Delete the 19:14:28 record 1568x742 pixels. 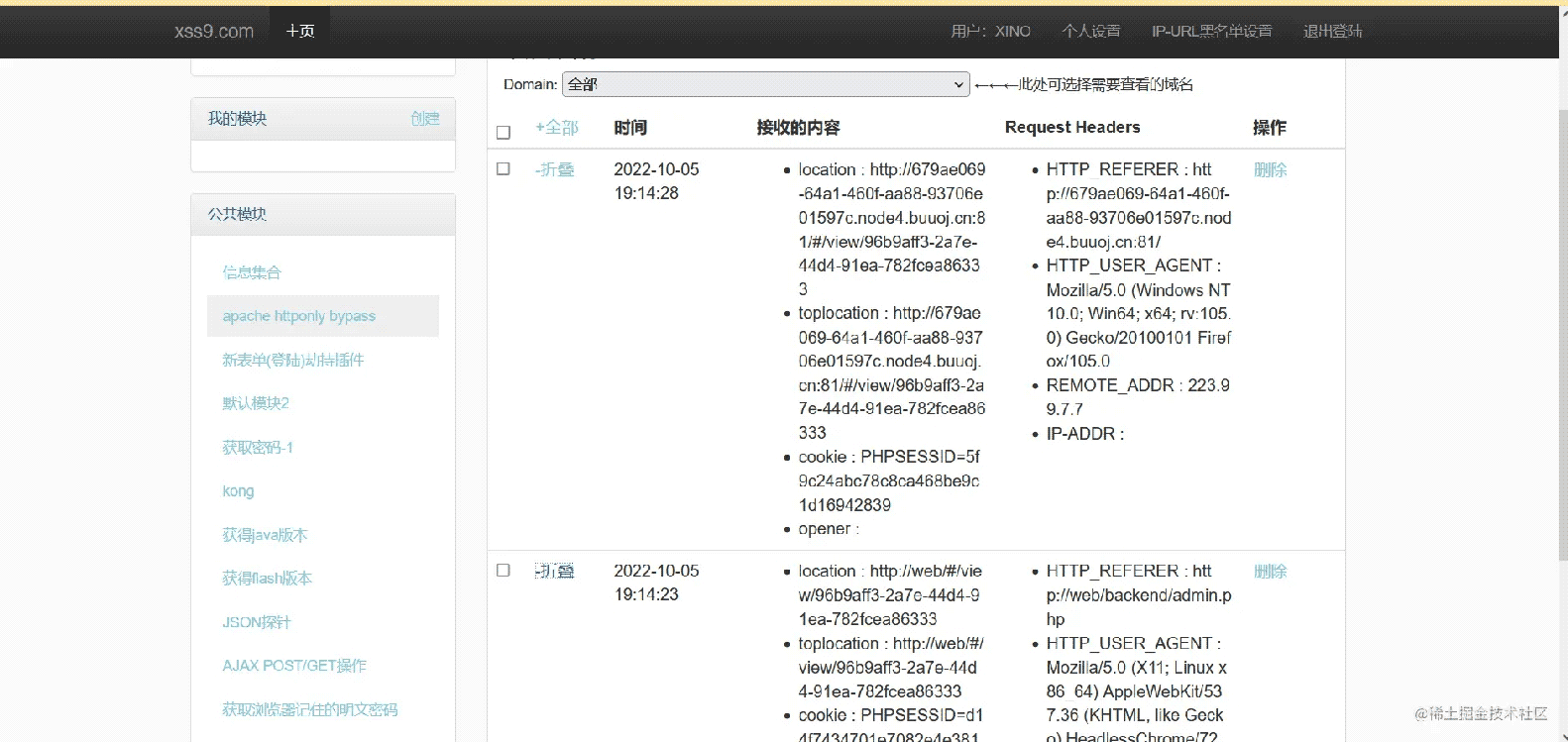pos(1270,169)
